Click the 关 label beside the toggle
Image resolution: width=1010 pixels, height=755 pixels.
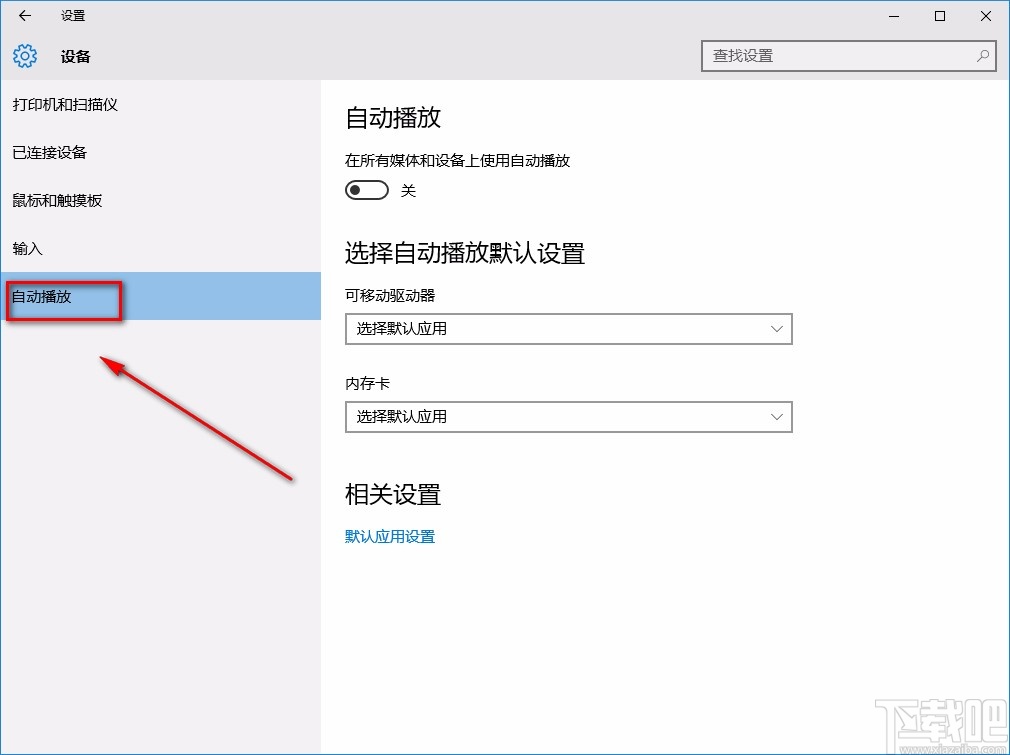[x=408, y=189]
